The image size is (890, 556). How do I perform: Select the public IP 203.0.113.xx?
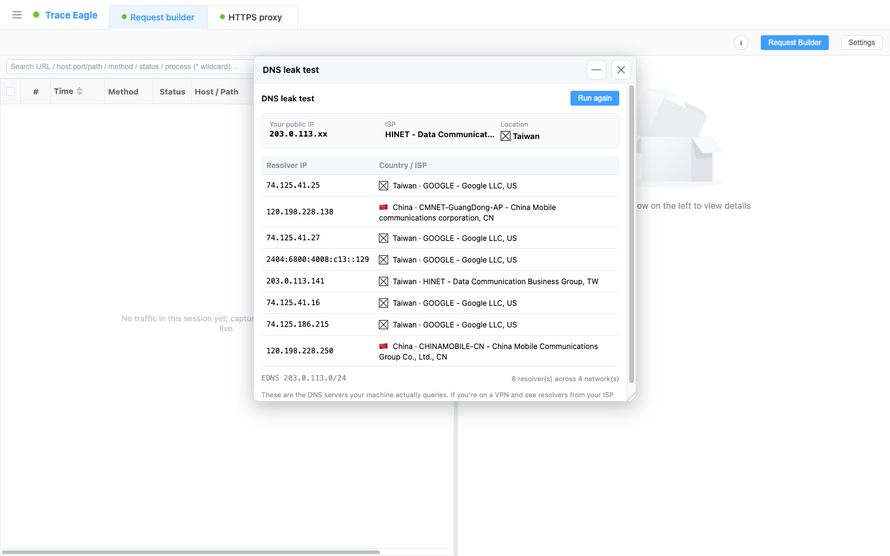tap(298, 134)
